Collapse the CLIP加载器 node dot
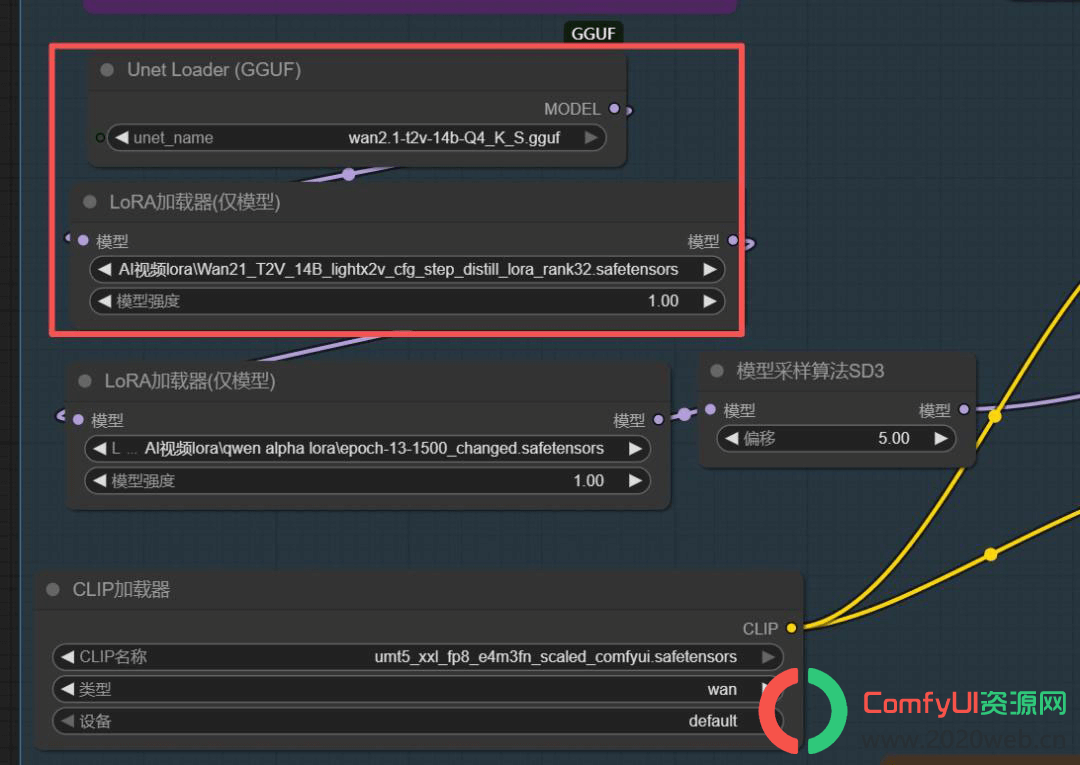 52,589
